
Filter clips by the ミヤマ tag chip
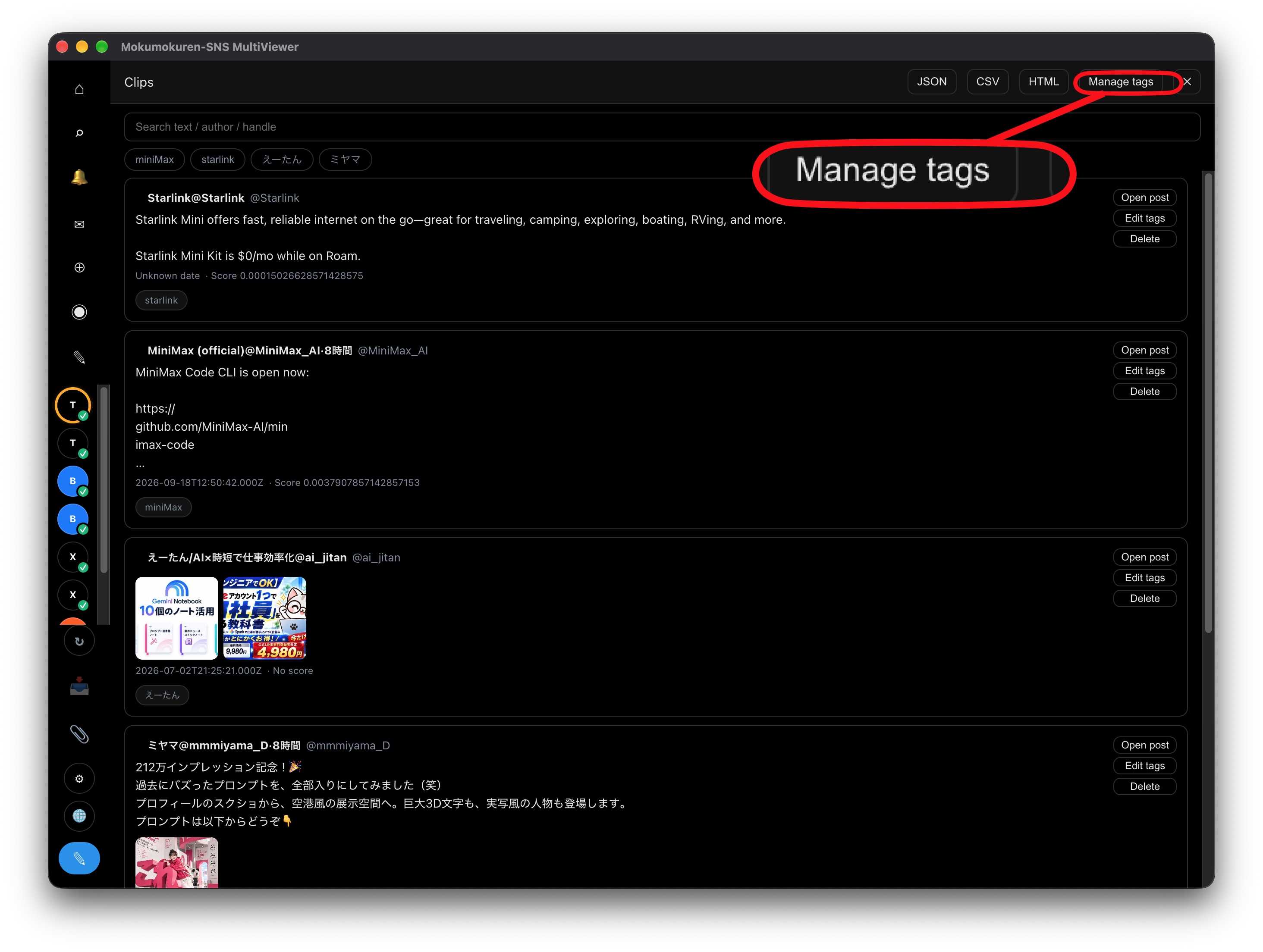pyautogui.click(x=346, y=160)
